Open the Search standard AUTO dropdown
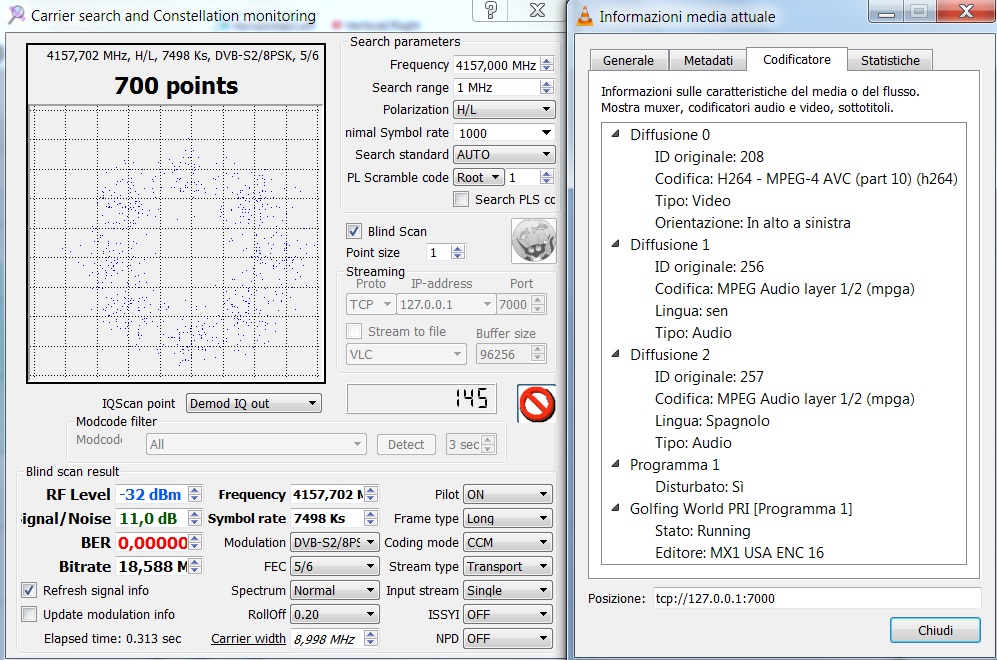The height and width of the screenshot is (660, 997). point(504,155)
